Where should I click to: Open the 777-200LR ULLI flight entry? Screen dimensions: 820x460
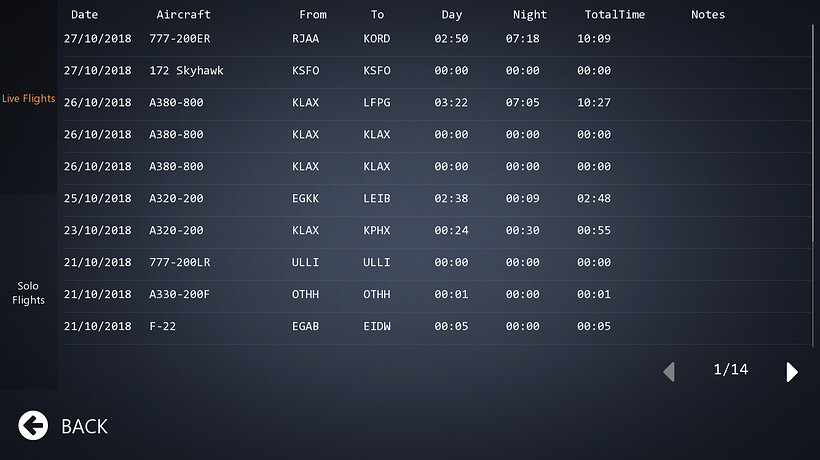(x=437, y=262)
